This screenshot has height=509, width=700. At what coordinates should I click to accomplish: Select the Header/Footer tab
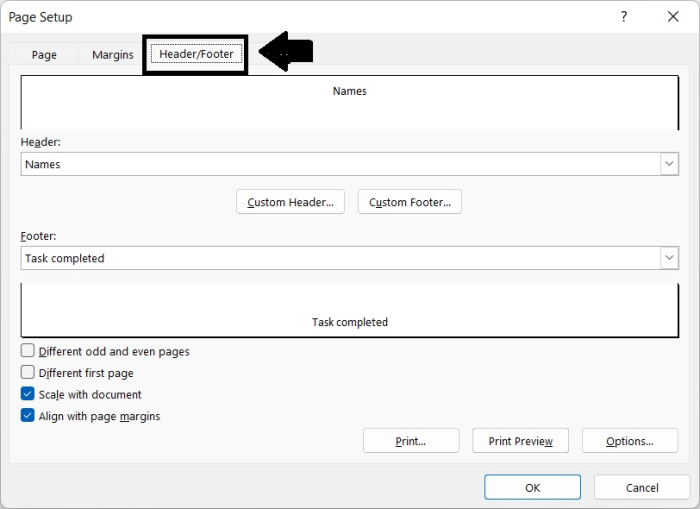coord(196,55)
